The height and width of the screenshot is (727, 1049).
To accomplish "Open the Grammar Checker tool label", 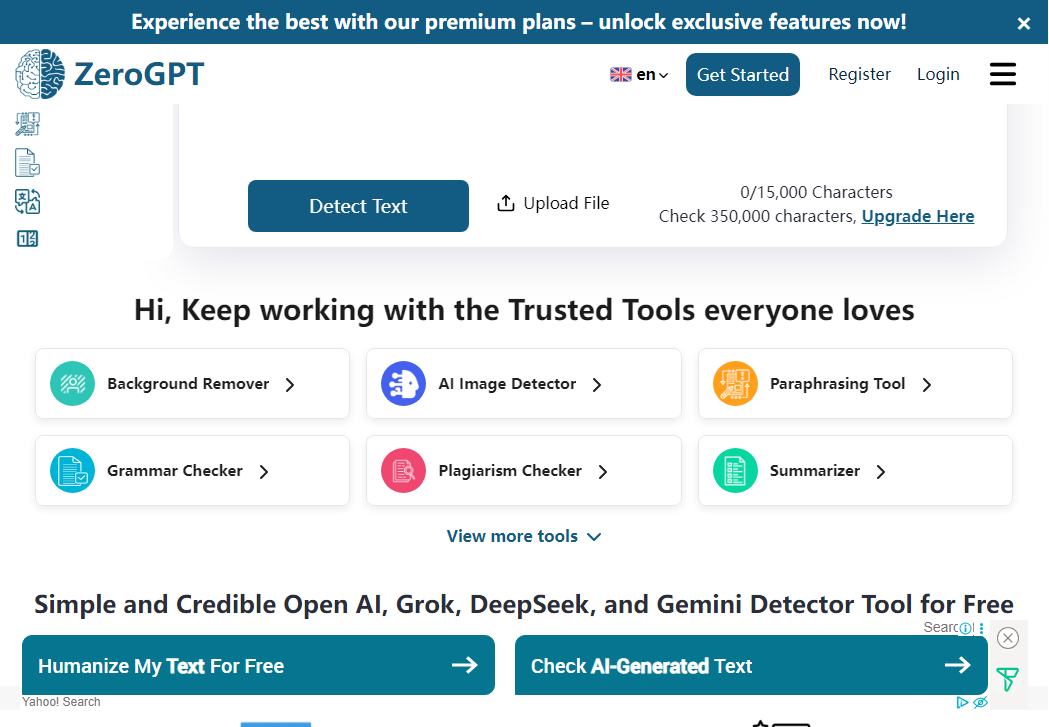I will point(175,470).
